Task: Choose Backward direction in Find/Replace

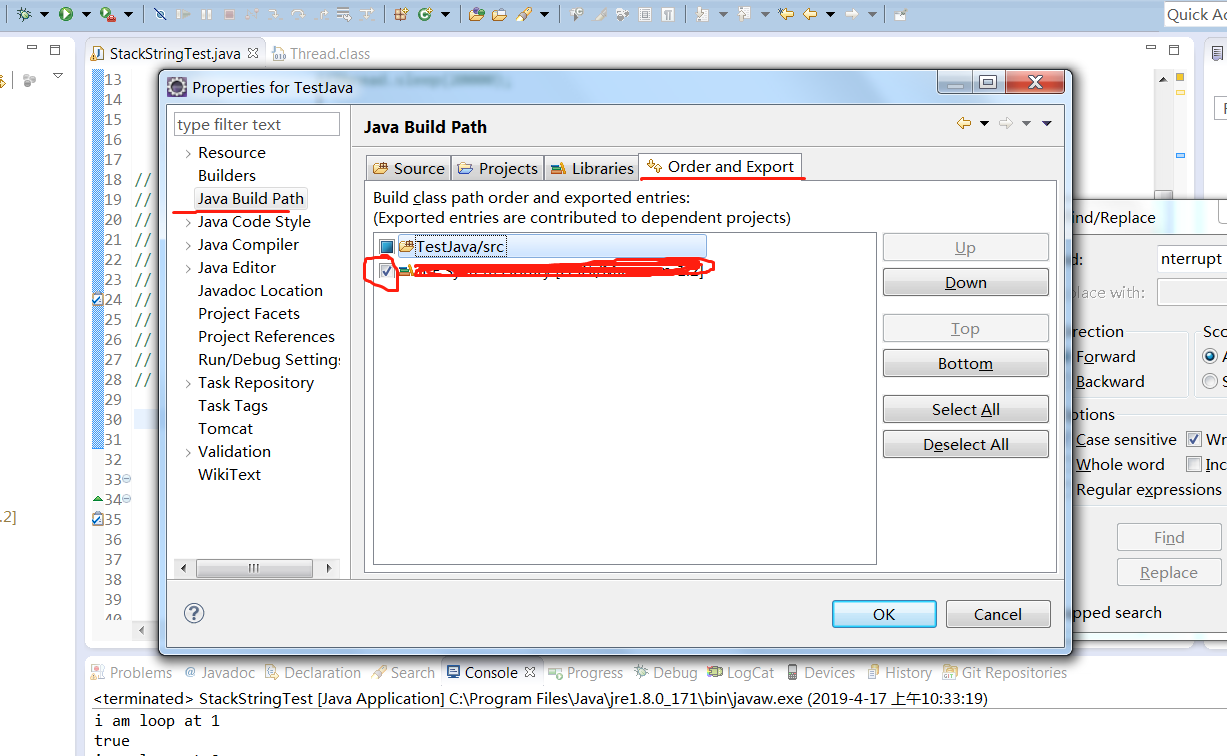Action: (x=1110, y=381)
